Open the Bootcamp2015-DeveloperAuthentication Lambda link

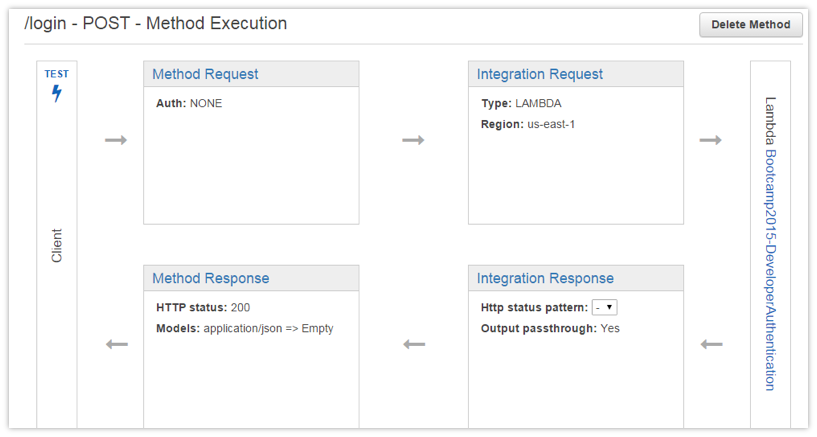[x=770, y=270]
